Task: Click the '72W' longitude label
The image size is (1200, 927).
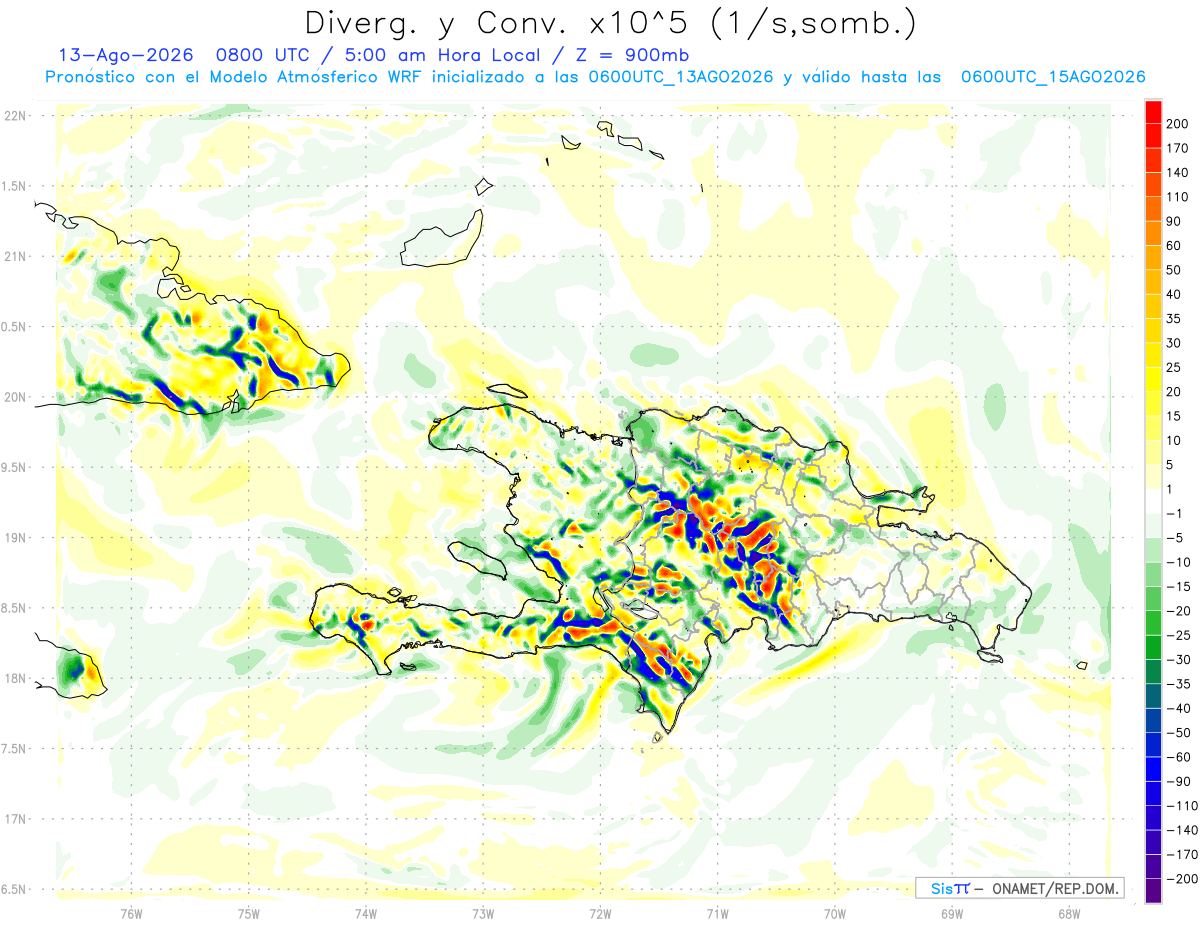Action: pyautogui.click(x=600, y=913)
